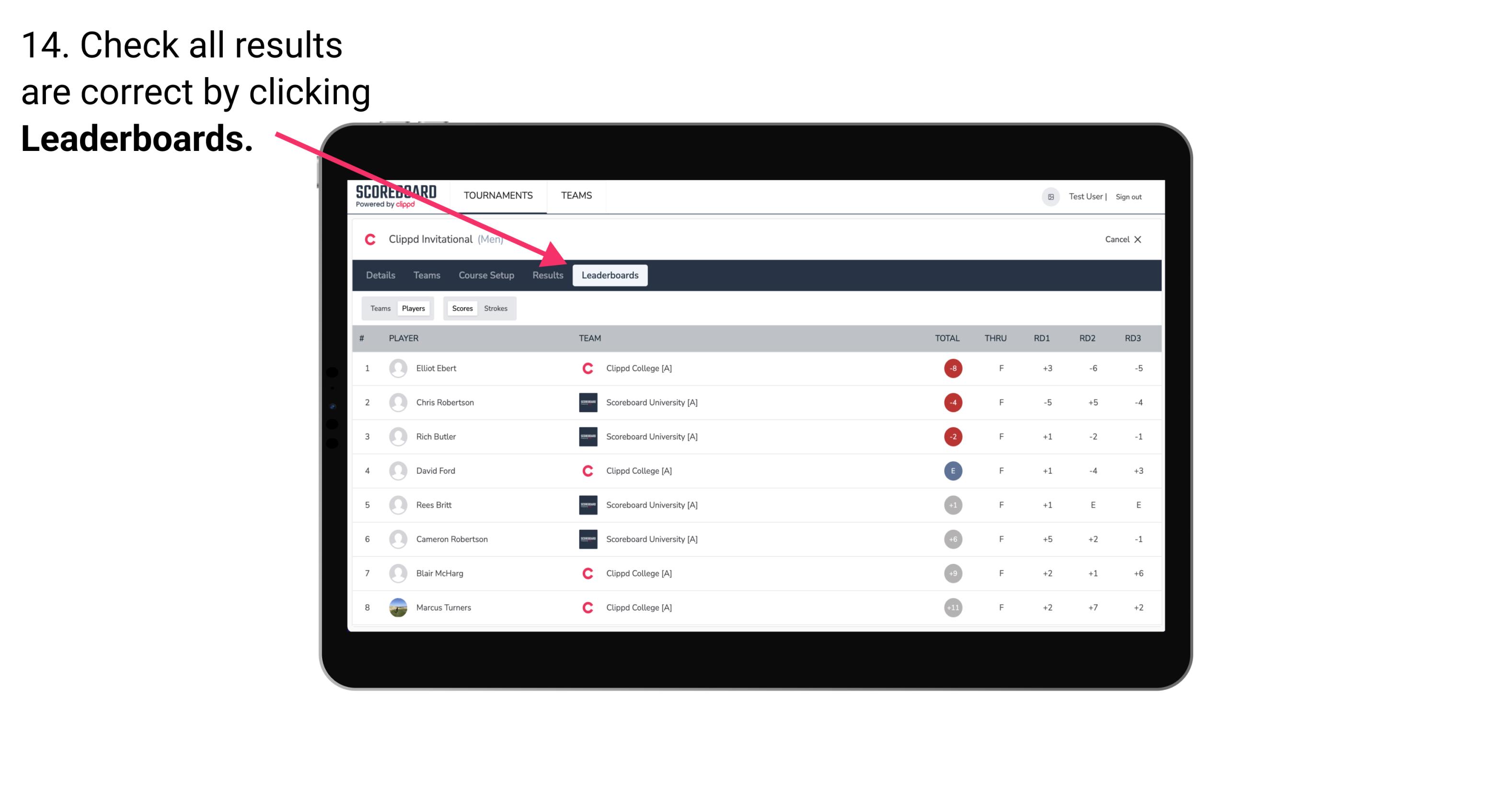The width and height of the screenshot is (1510, 812).
Task: Select the Players filter button
Action: coord(413,307)
